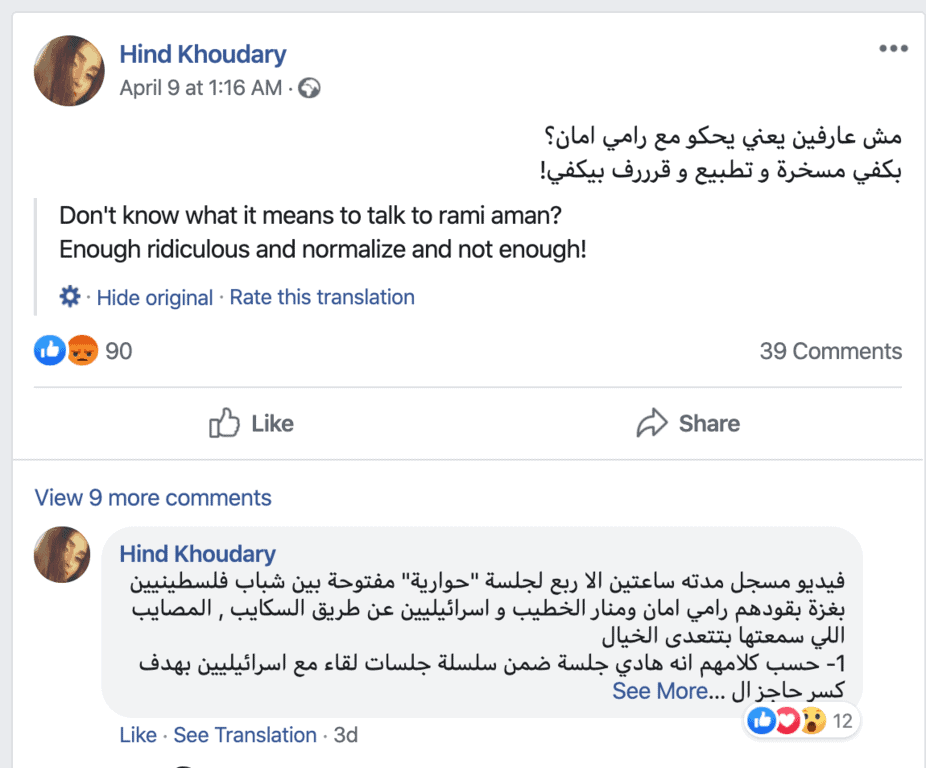Rate this translation link
926x768 pixels.
322,297
